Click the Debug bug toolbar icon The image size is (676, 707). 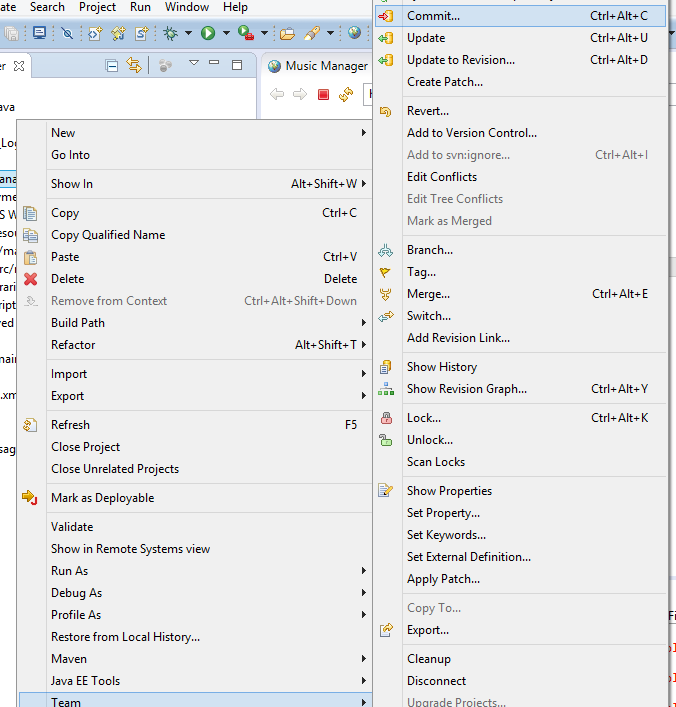point(170,33)
